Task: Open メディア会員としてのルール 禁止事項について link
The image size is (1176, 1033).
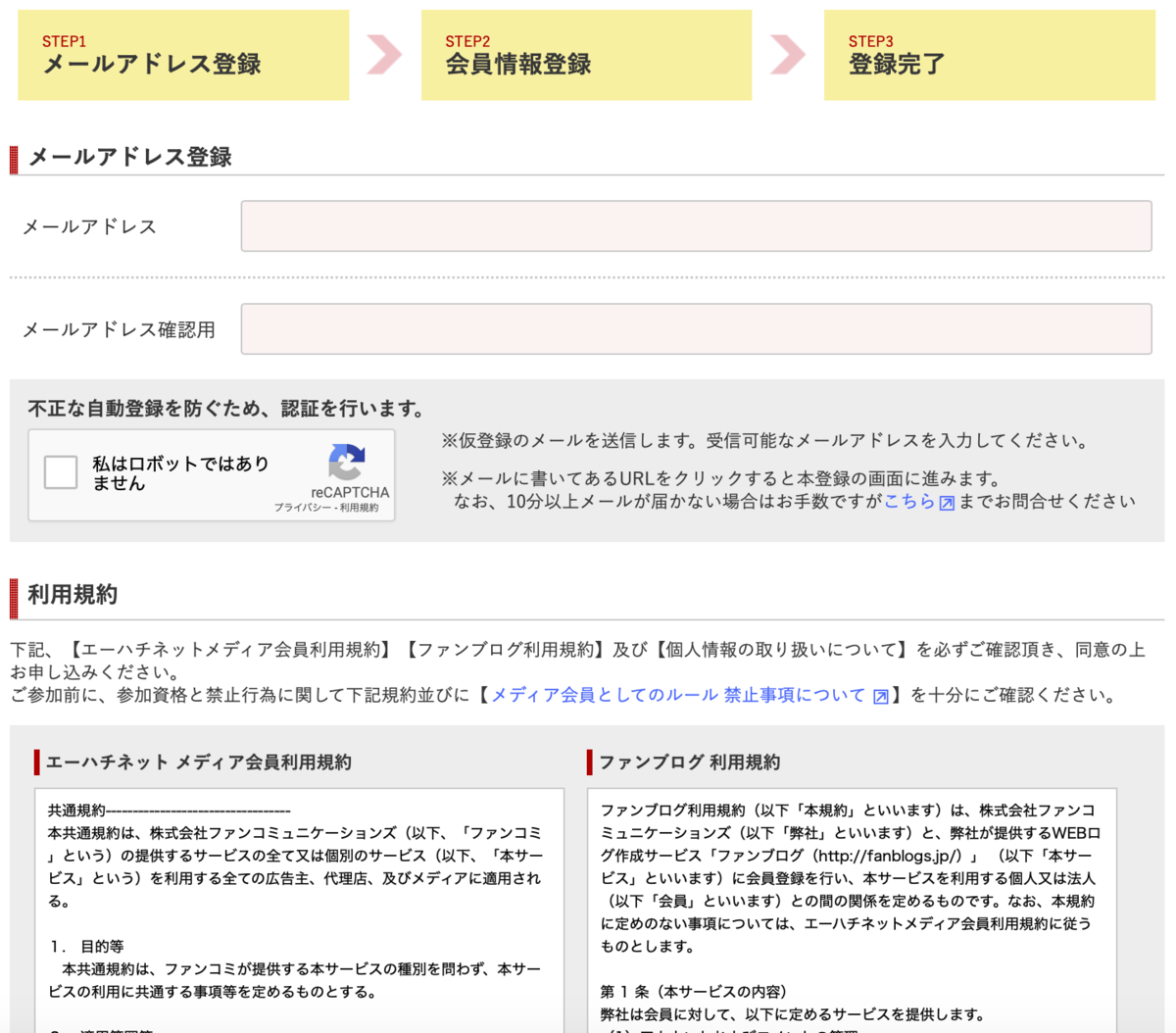Action: coord(678,695)
